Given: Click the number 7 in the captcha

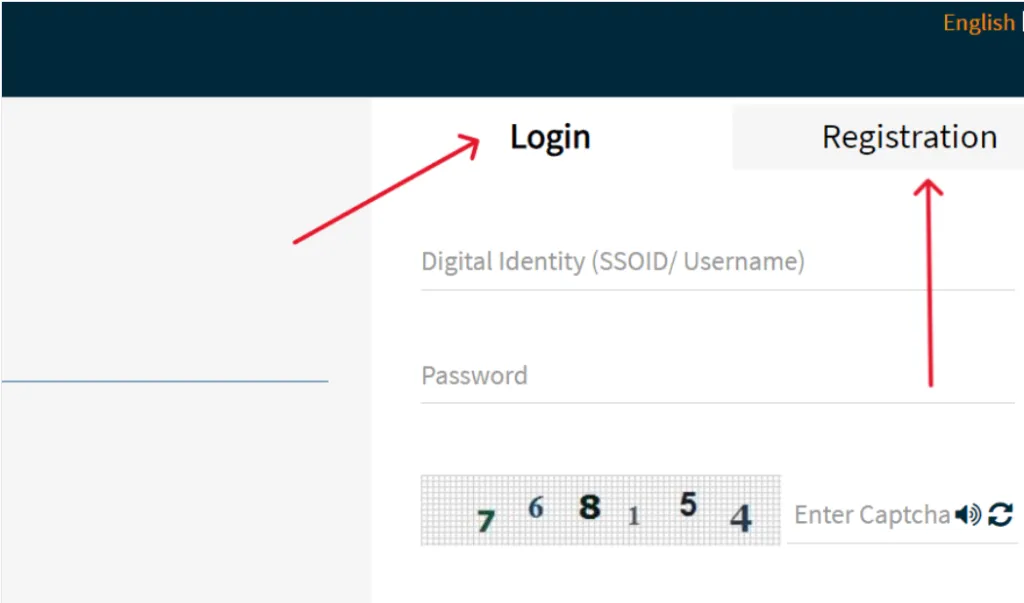Looking at the screenshot, I should (484, 519).
